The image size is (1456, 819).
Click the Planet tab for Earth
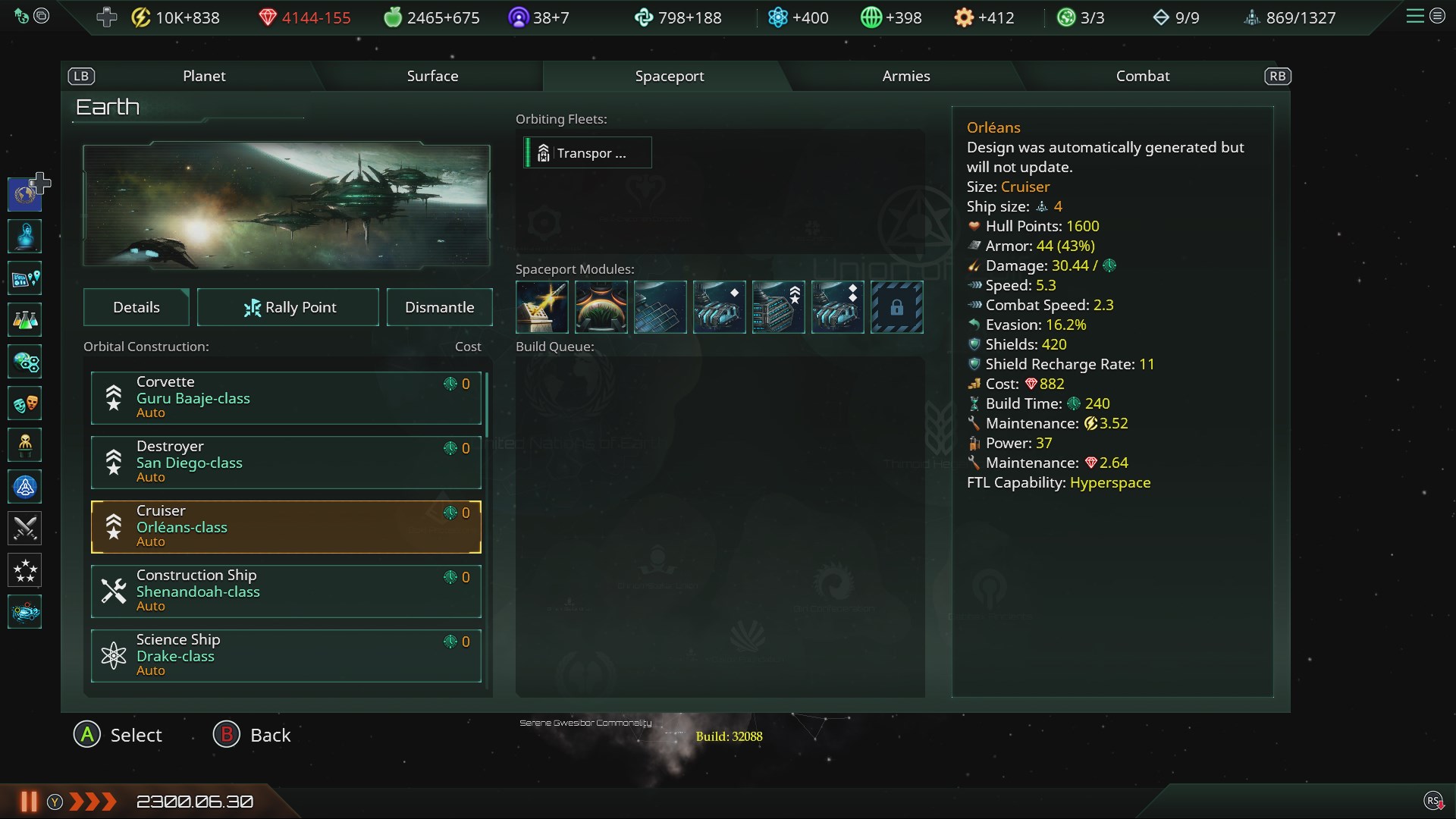[x=203, y=75]
